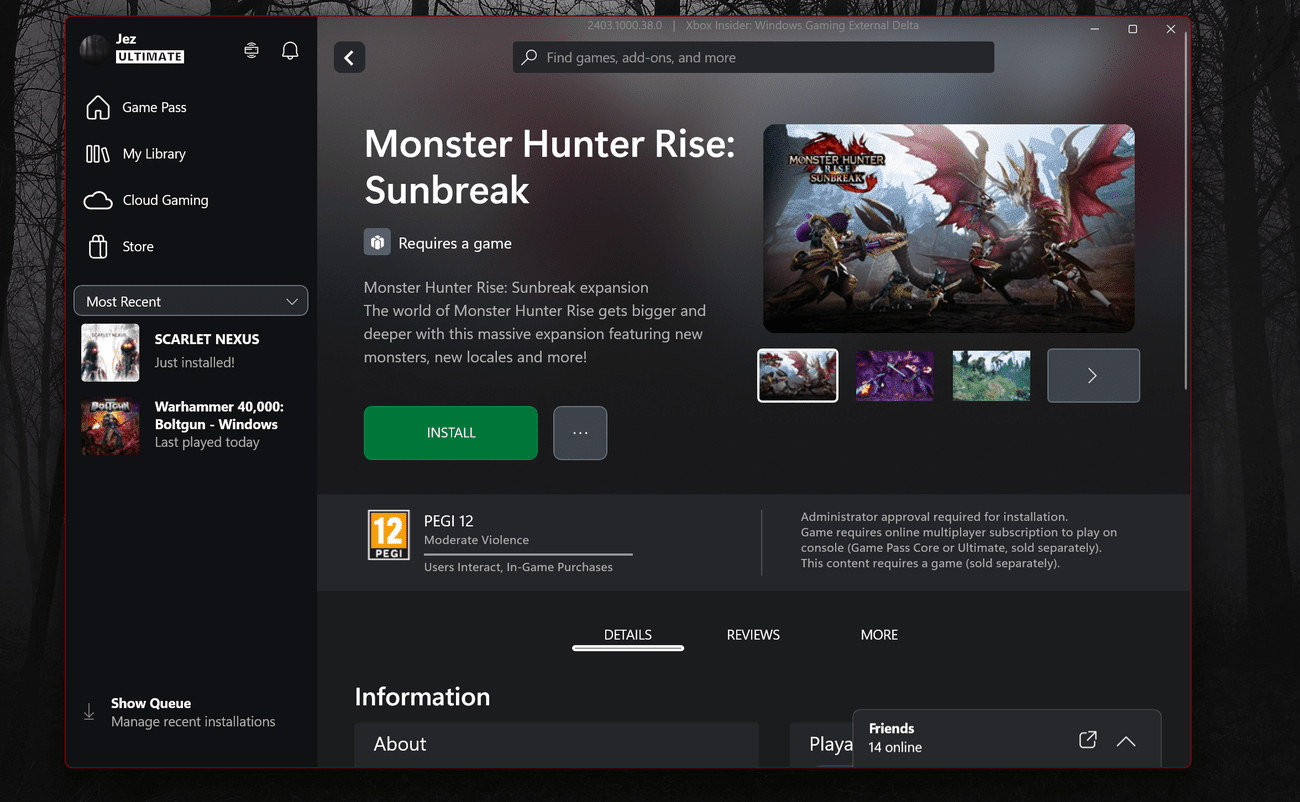Advance the screenshot carousel right arrow
This screenshot has height=802, width=1300.
point(1093,375)
